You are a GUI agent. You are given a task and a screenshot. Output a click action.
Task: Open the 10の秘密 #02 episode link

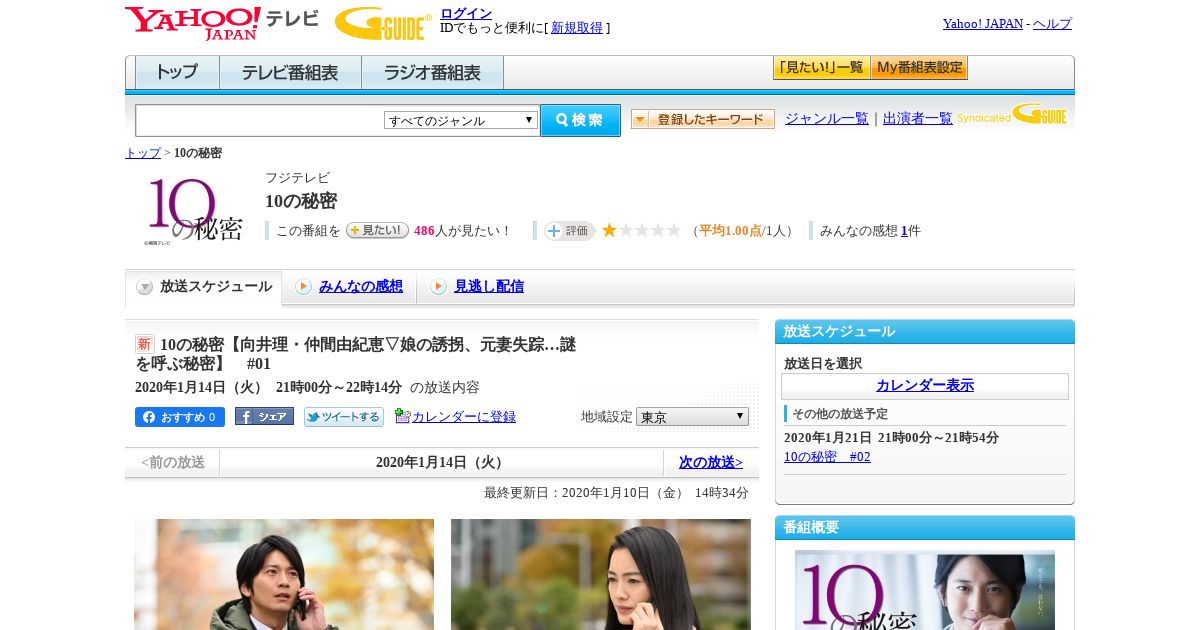click(827, 457)
